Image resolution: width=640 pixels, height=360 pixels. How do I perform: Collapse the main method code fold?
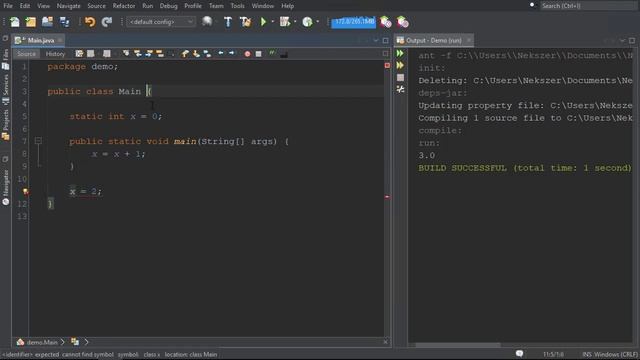tap(38, 141)
